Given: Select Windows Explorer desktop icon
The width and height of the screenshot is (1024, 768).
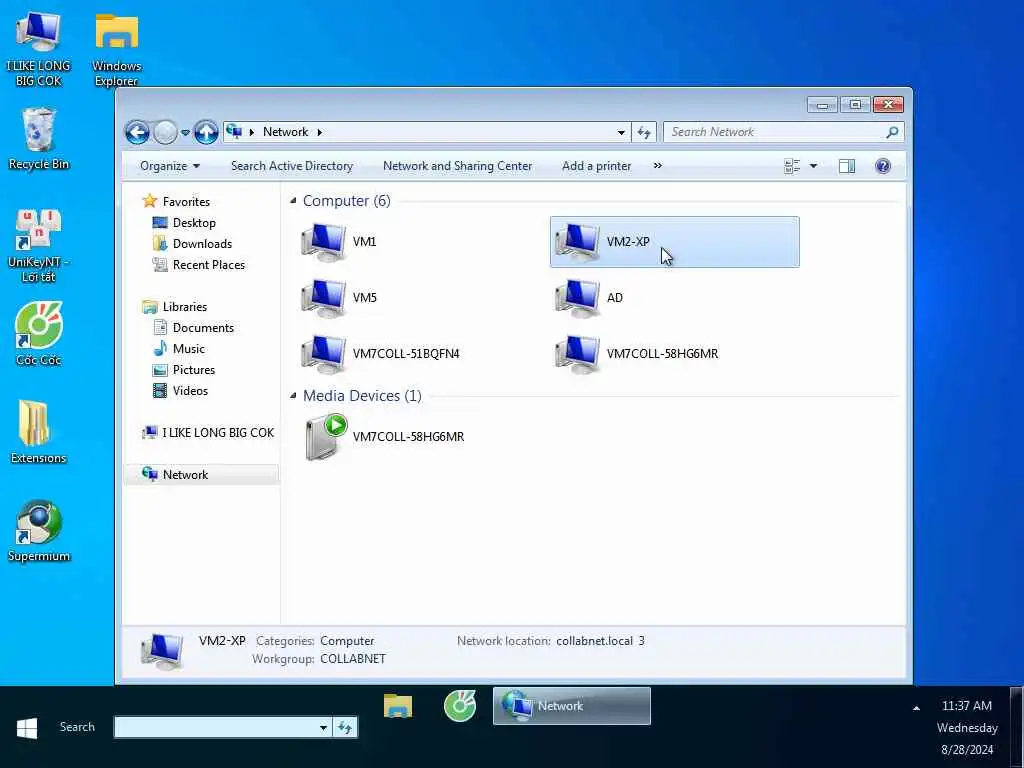Looking at the screenshot, I should click(116, 49).
